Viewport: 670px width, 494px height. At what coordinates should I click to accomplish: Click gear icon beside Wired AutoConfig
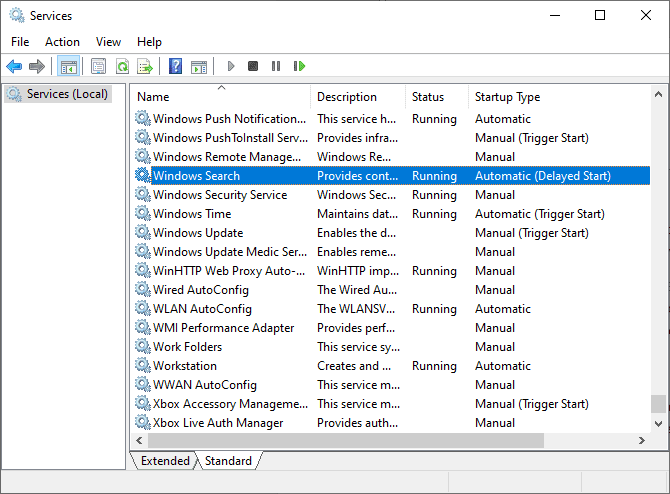click(143, 289)
